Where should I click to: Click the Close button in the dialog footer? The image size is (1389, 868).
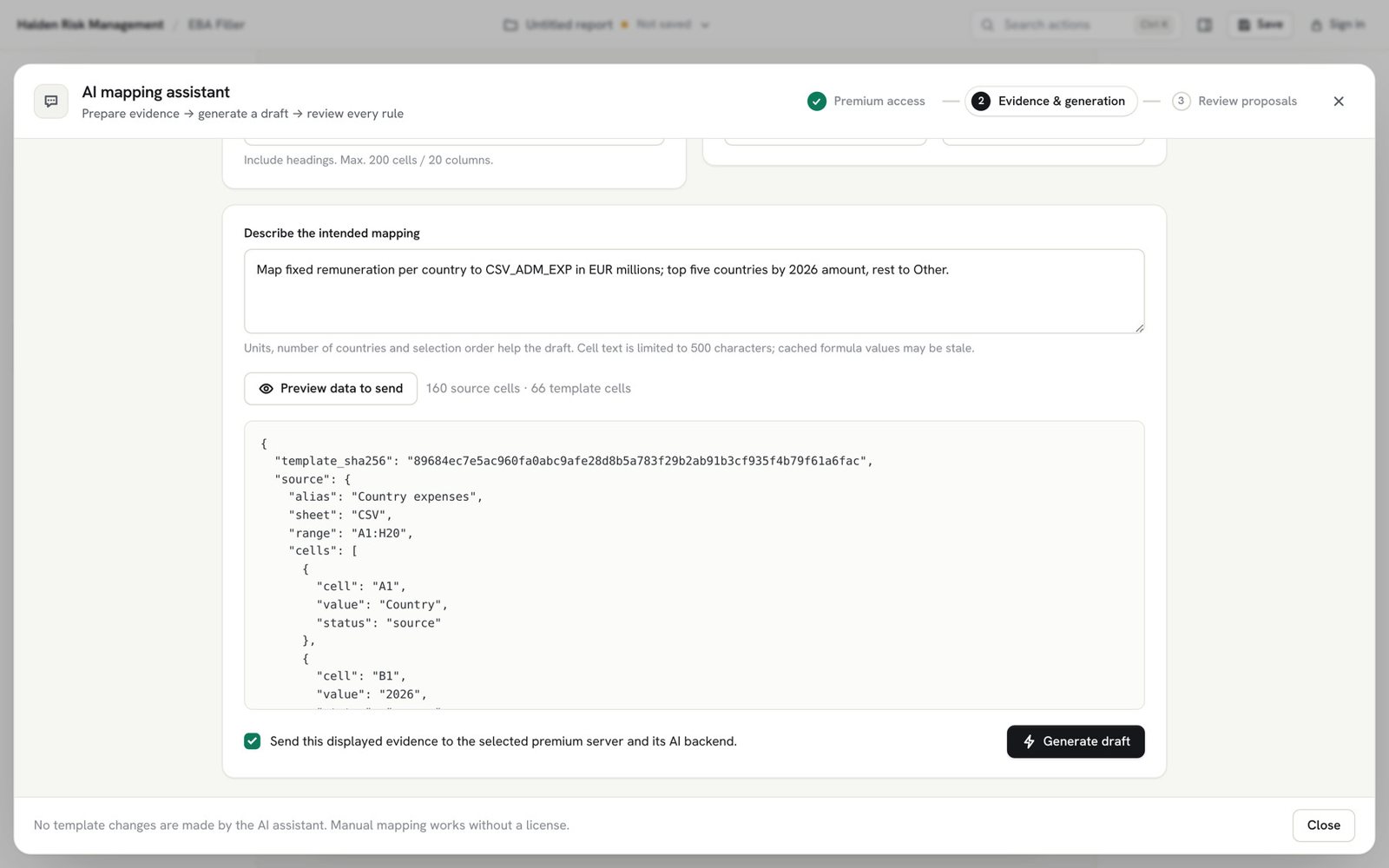1323,825
